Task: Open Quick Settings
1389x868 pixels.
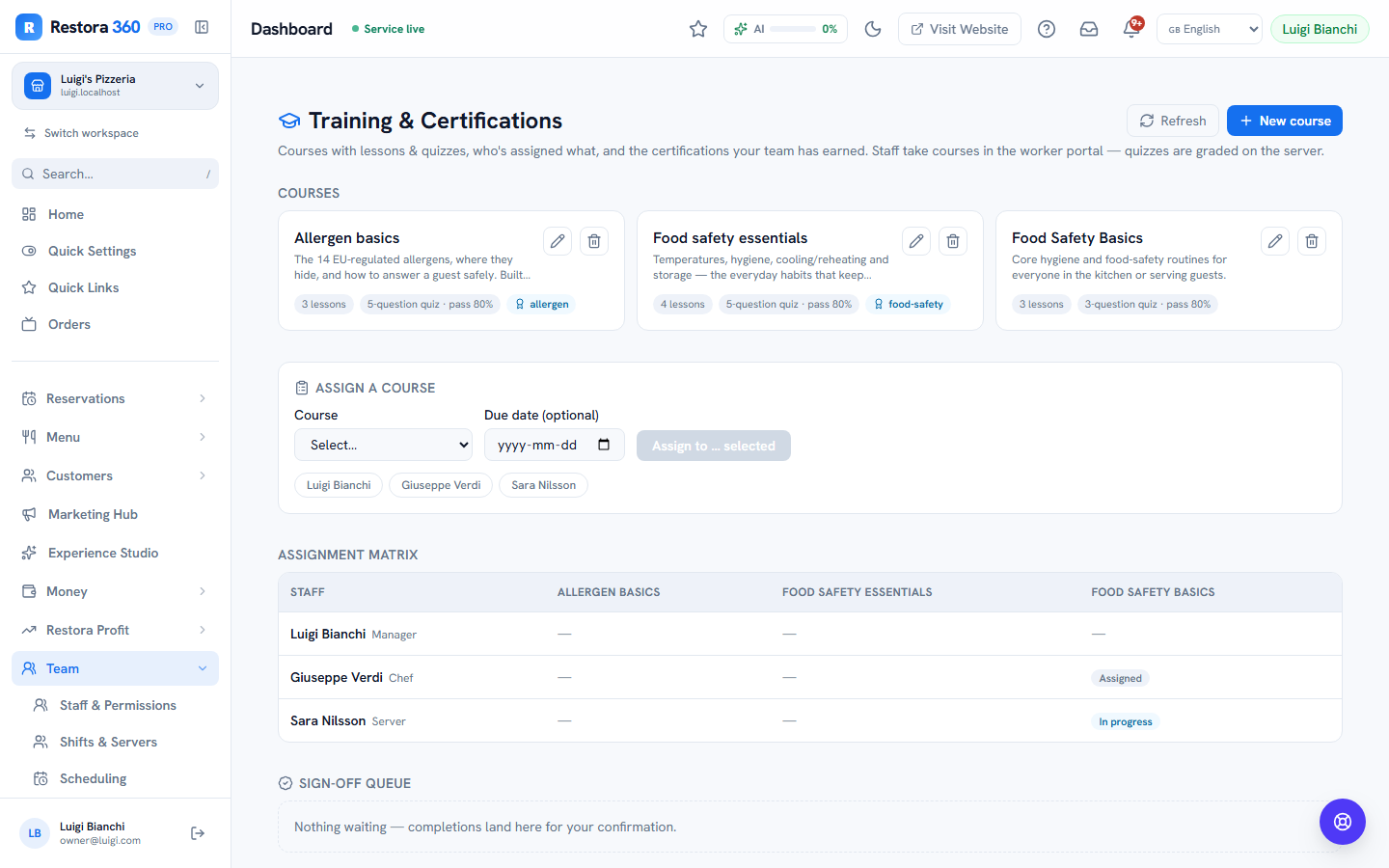Action: tap(115, 251)
